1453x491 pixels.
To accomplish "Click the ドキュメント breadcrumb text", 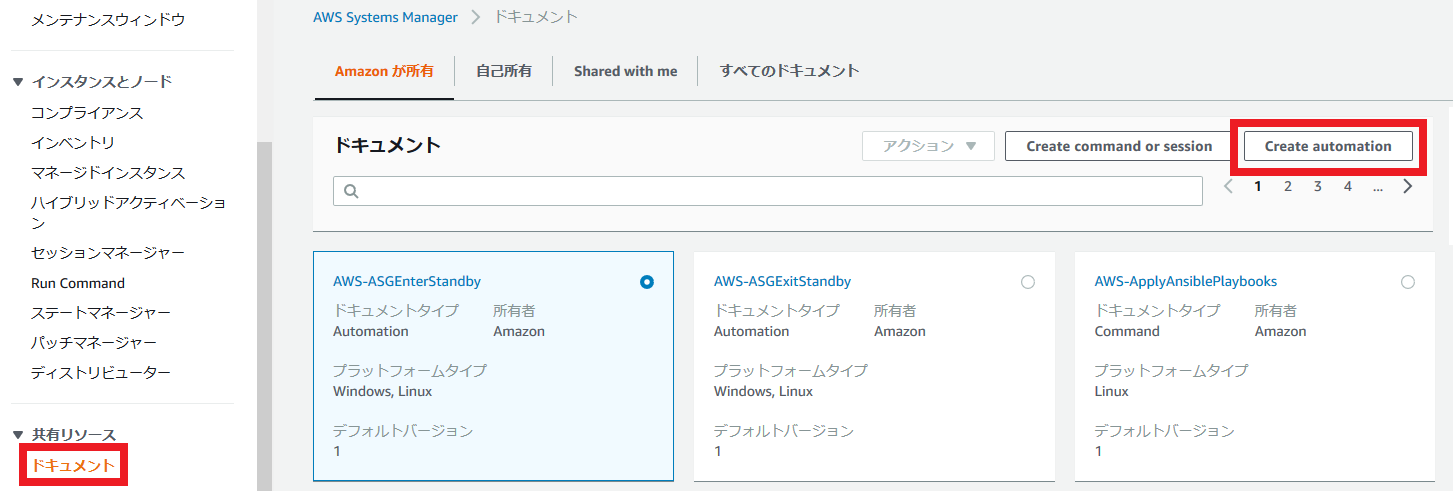I will (x=536, y=17).
